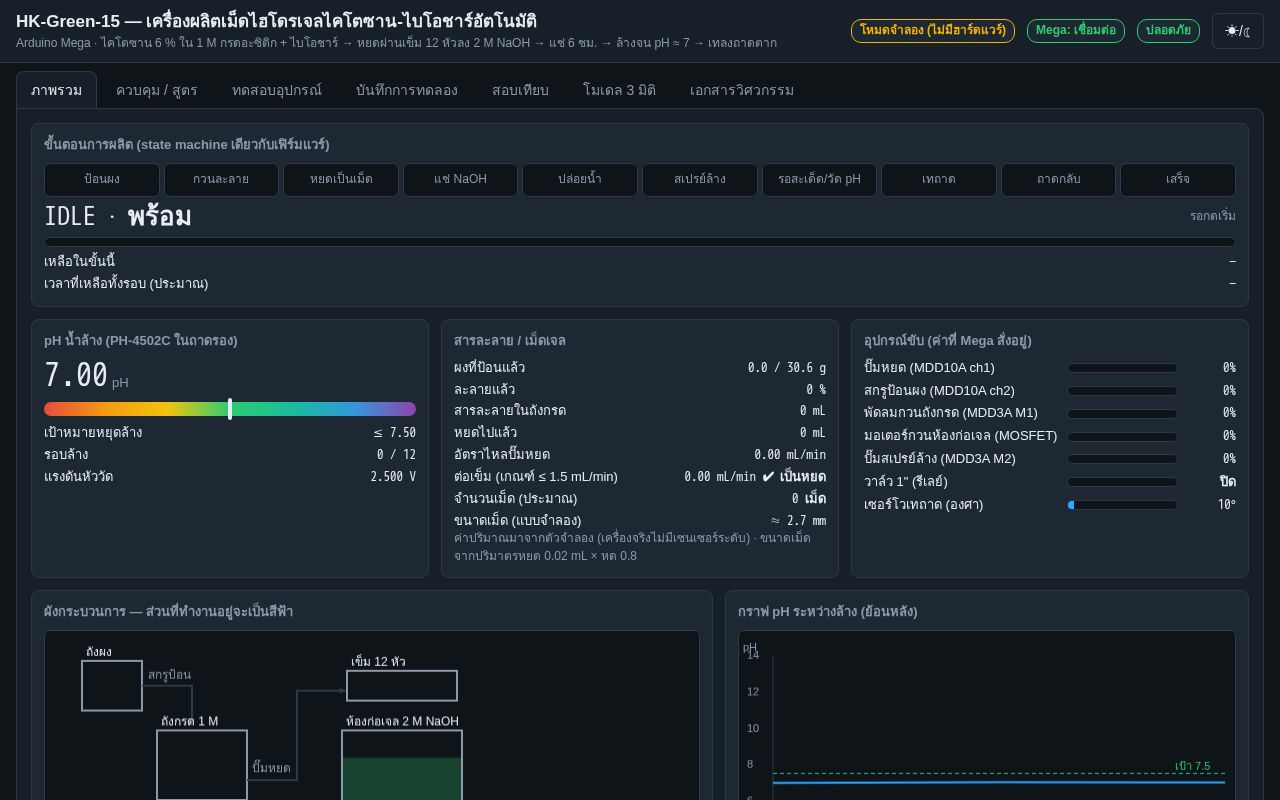This screenshot has height=800, width=1280.
Task: Open the ทดสอบอุปกรณ์ tab
Action: 277,90
